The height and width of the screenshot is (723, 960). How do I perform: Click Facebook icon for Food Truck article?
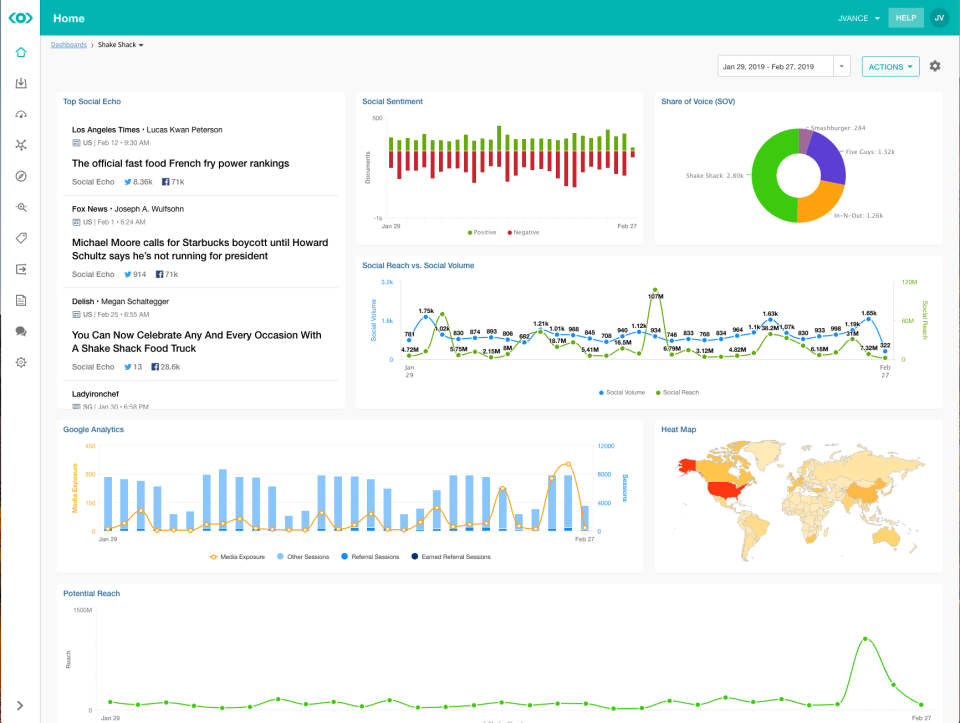(x=155, y=367)
